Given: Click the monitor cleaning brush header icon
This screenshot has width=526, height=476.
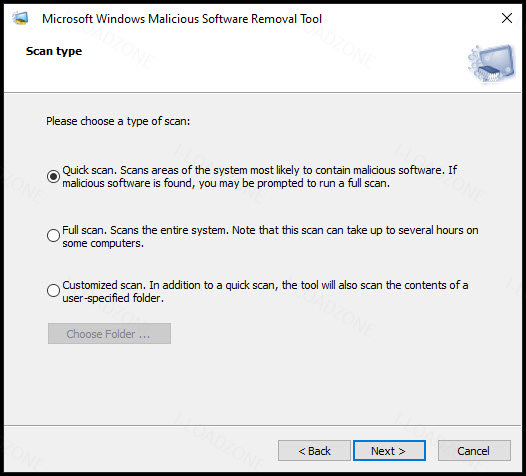Looking at the screenshot, I should pyautogui.click(x=492, y=63).
